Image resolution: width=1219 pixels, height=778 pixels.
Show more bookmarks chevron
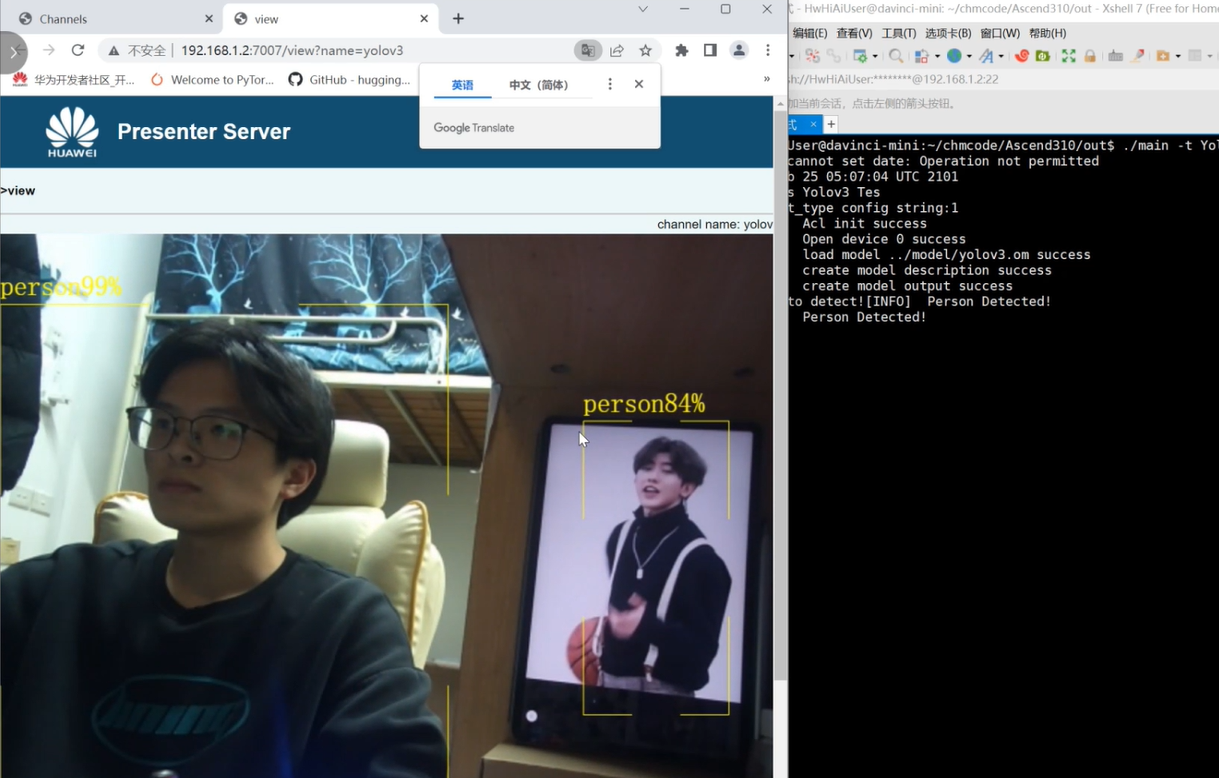767,79
